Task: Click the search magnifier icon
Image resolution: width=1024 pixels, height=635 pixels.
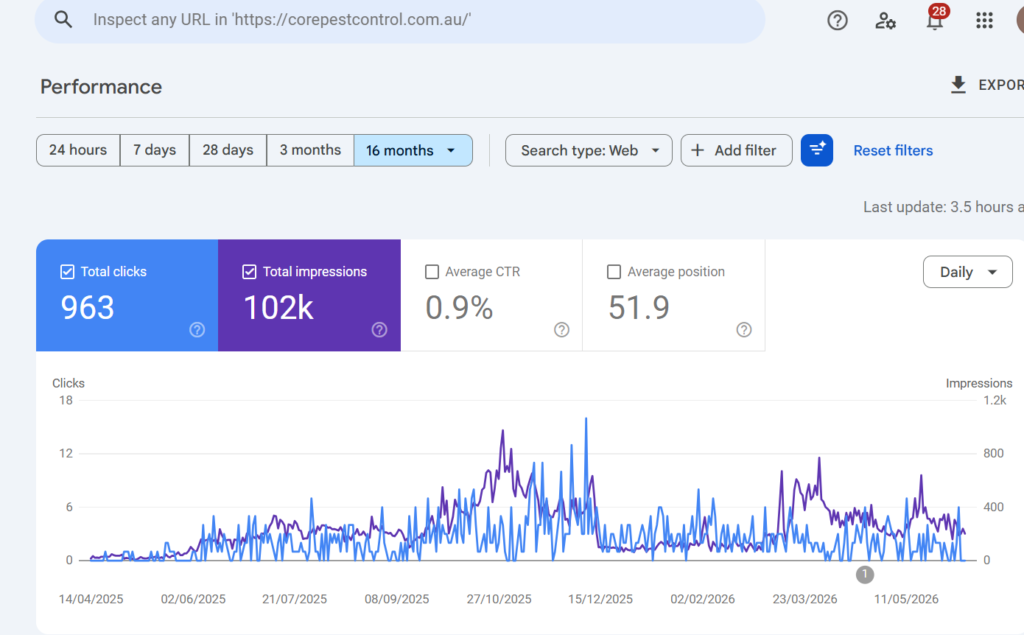Action: [x=63, y=20]
